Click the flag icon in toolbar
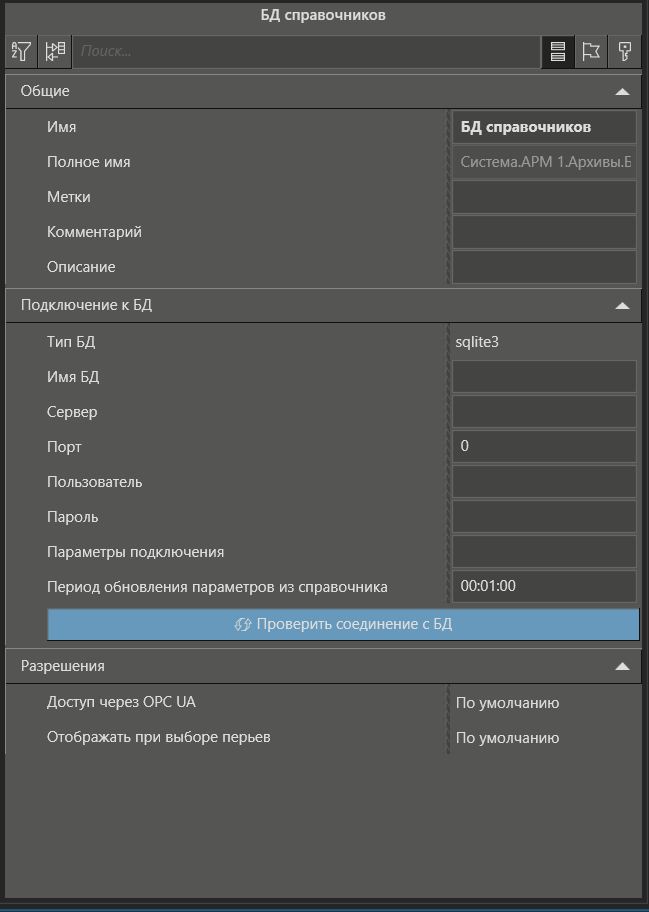This screenshot has height=912, width=649. [591, 51]
